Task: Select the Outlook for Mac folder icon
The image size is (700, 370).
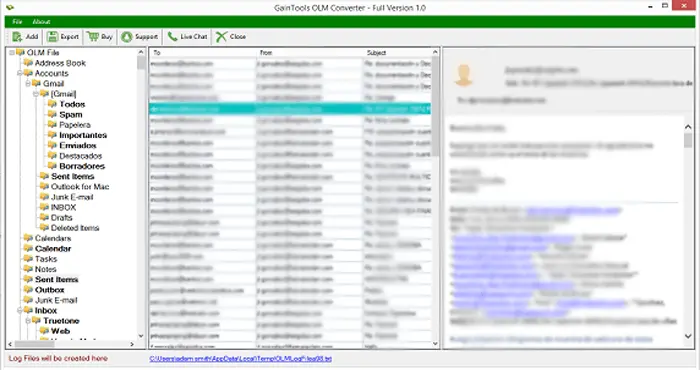Action: [44, 186]
